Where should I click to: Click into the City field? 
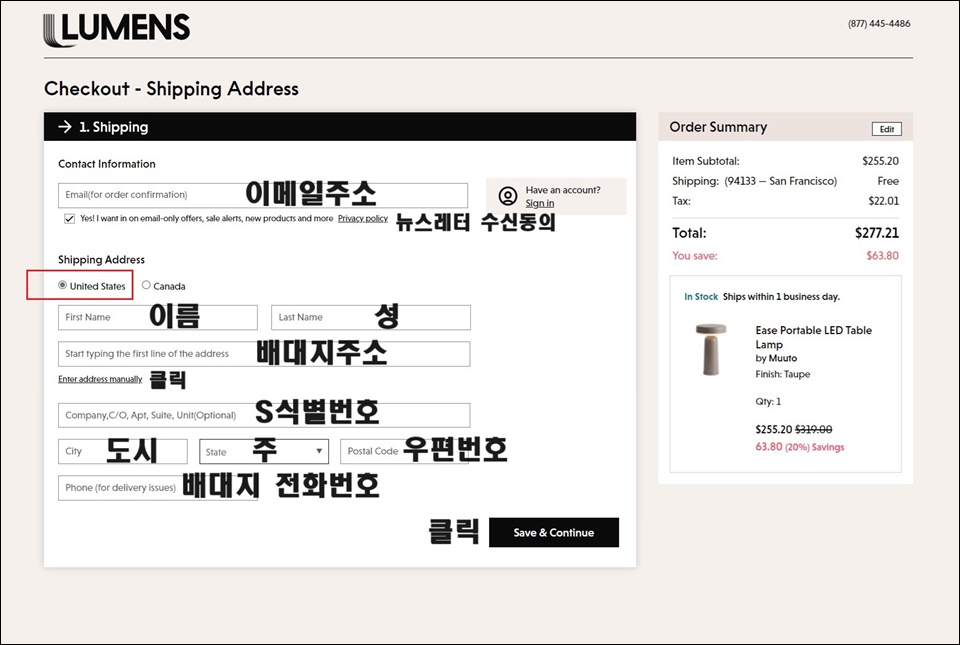[122, 452]
